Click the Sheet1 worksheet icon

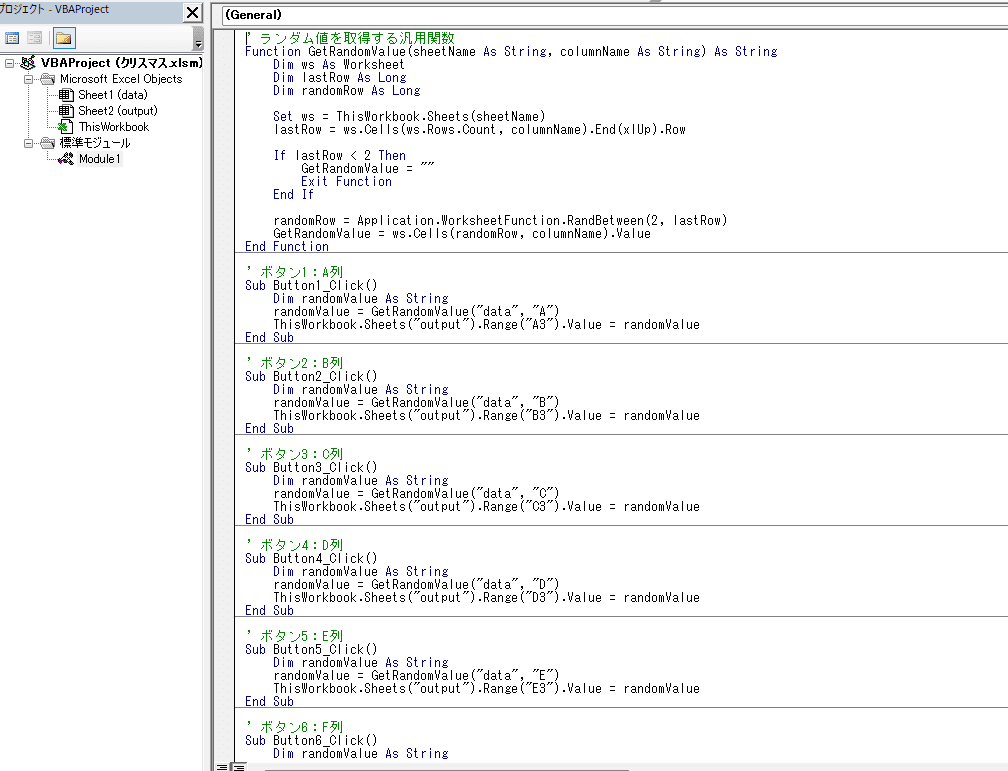66,95
